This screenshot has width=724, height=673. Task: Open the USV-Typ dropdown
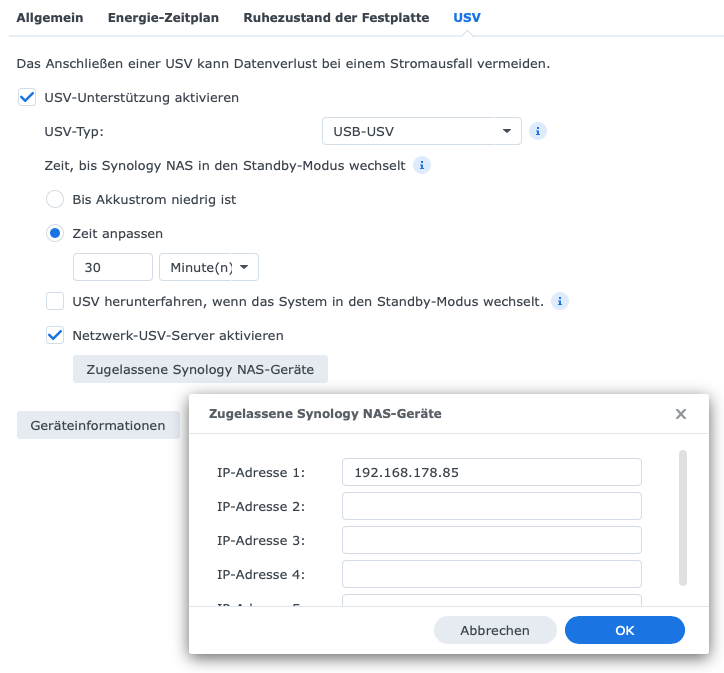(421, 131)
